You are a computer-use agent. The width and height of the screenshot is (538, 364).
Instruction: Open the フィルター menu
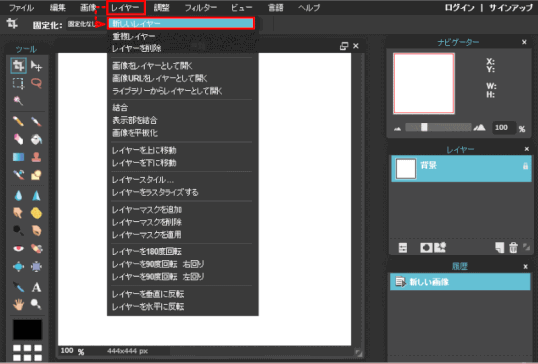201,8
